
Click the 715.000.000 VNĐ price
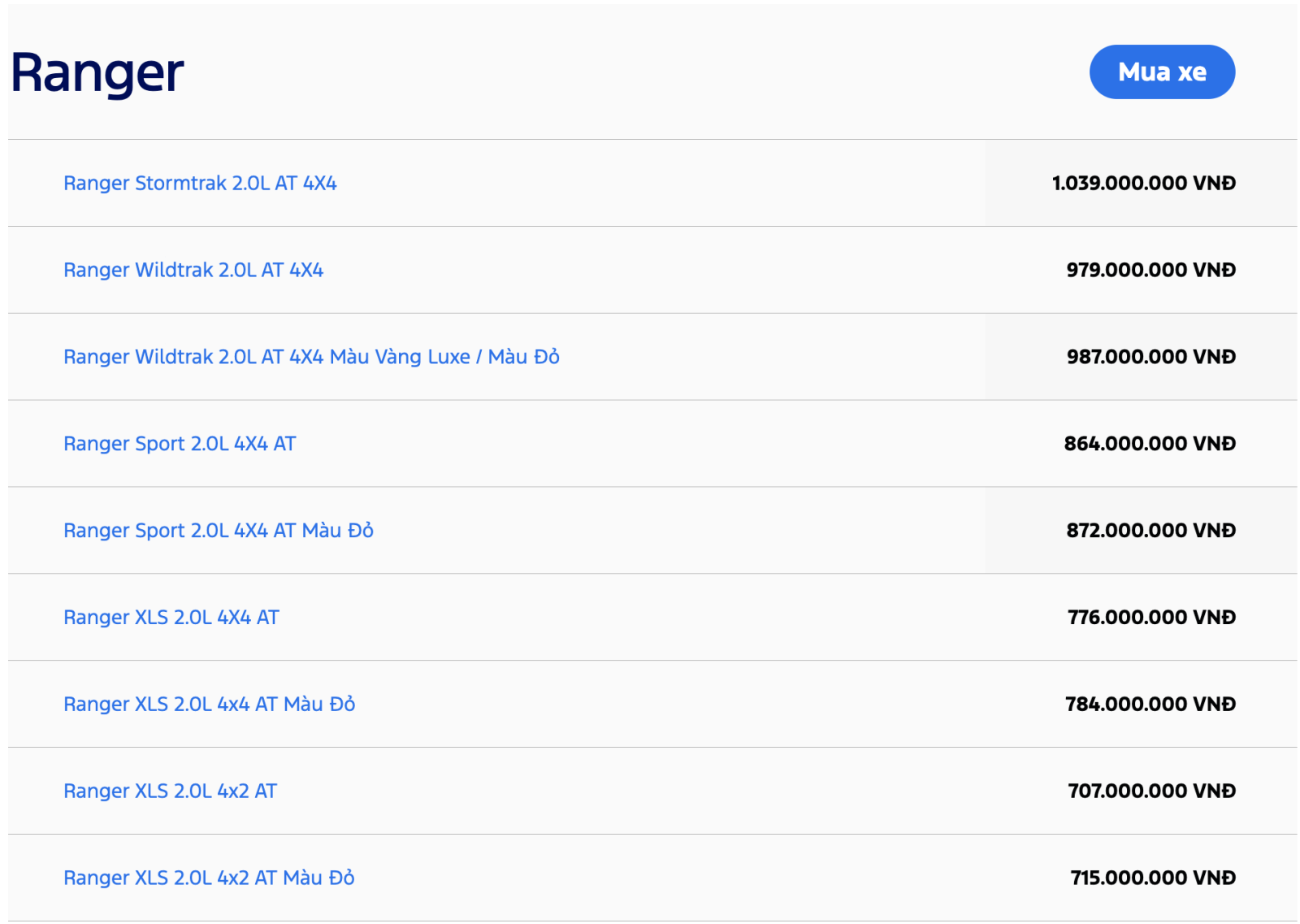(1153, 878)
